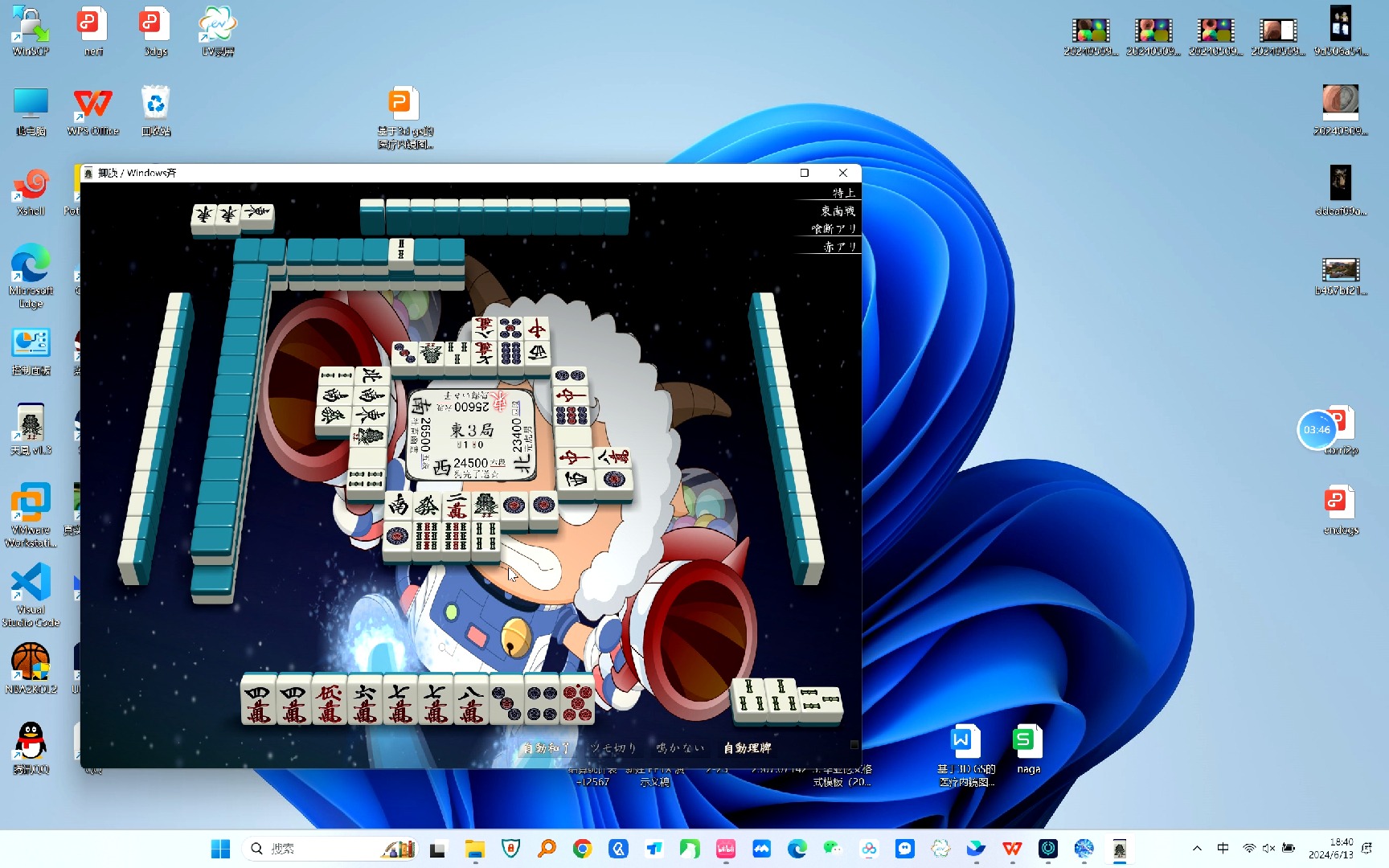This screenshot has width=1389, height=868.
Task: Open the Word document next to naga
Action: 966,755
